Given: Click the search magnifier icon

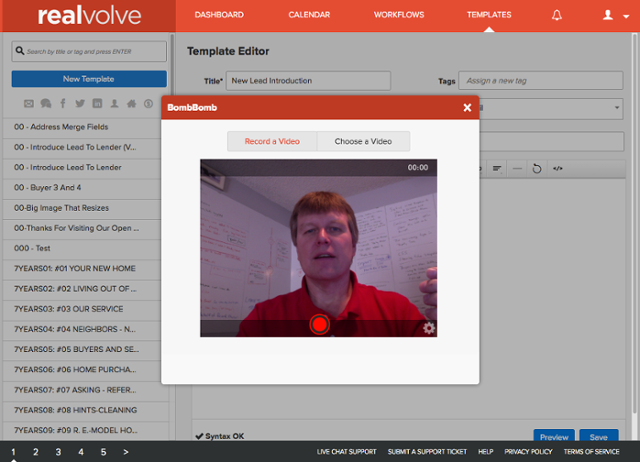Looking at the screenshot, I should coord(20,51).
